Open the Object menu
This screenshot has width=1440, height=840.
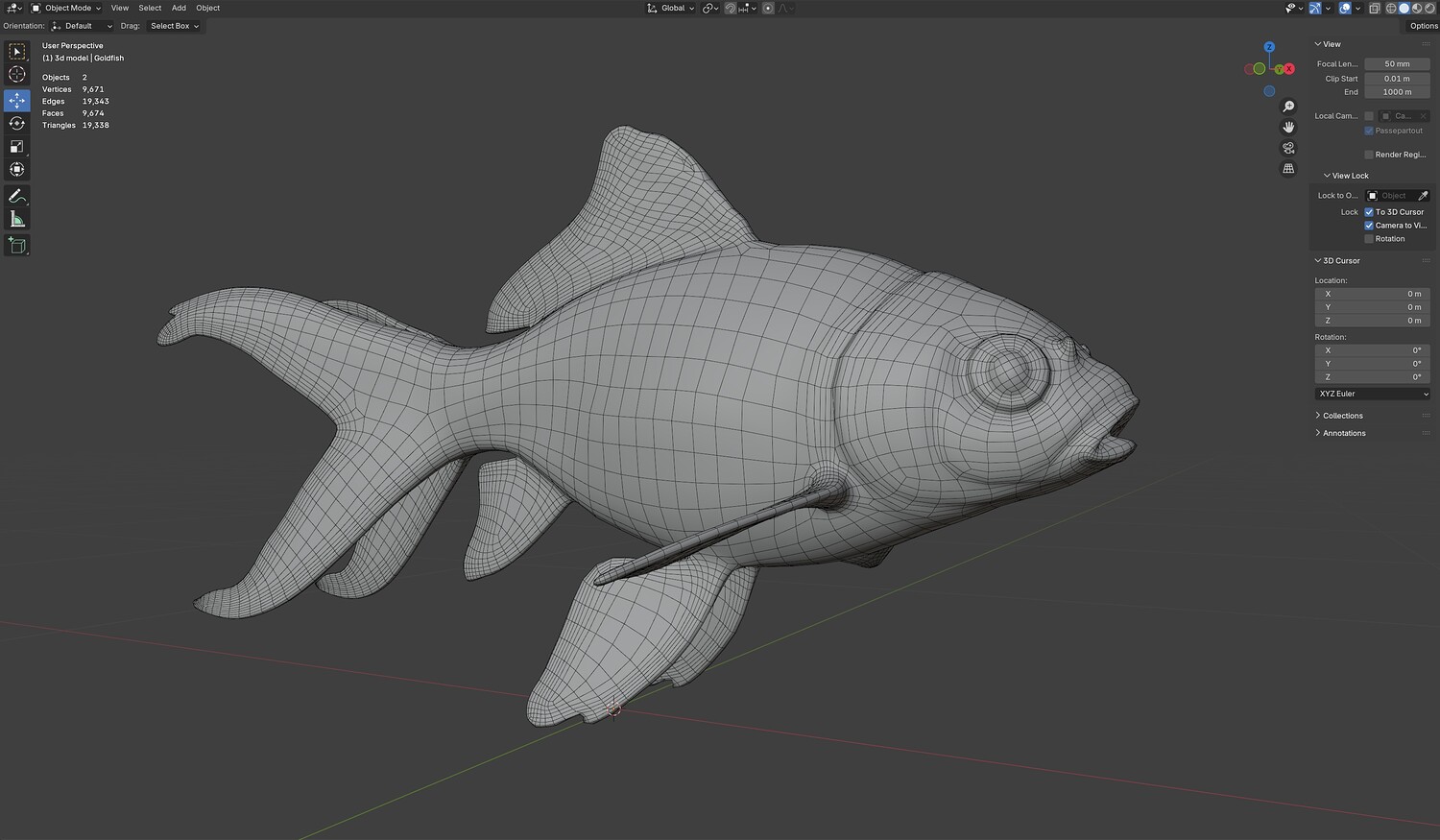click(208, 8)
